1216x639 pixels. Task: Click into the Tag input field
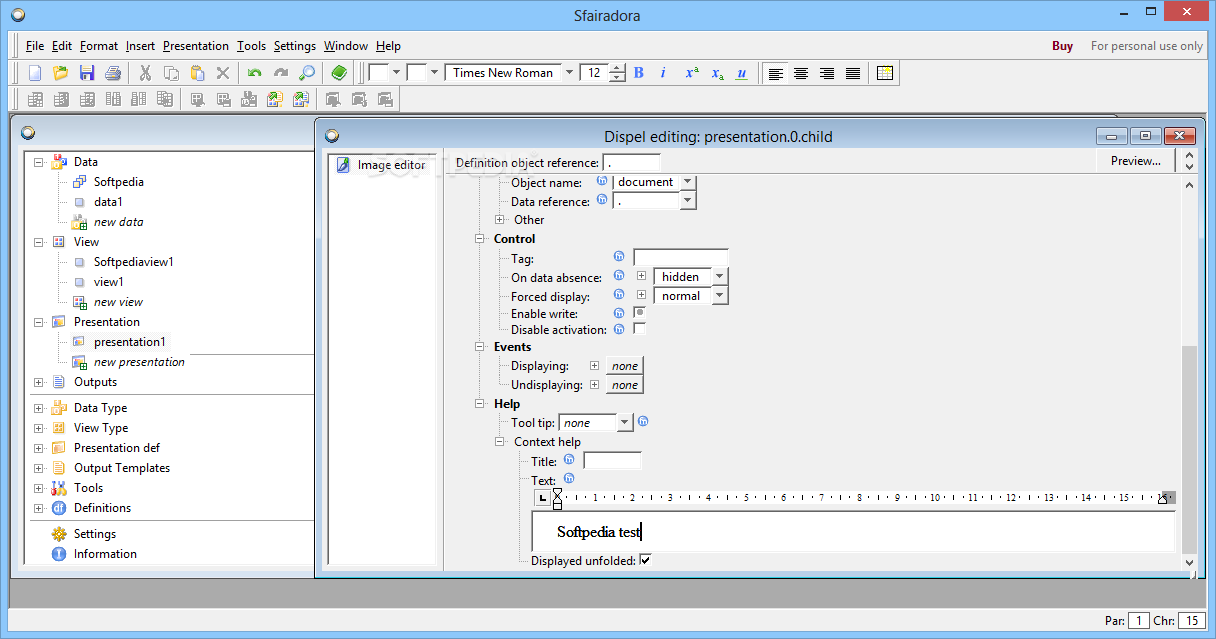tap(681, 258)
